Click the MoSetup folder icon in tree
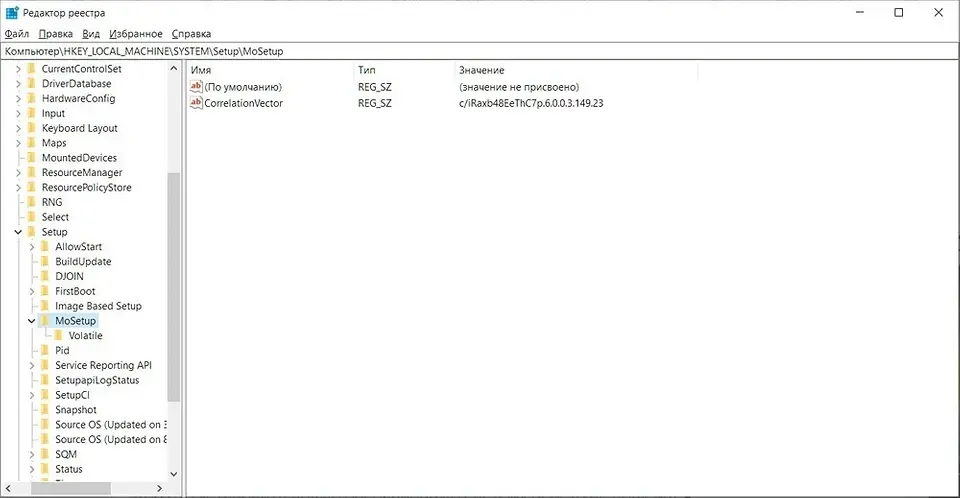The height and width of the screenshot is (498, 960). pos(45,321)
